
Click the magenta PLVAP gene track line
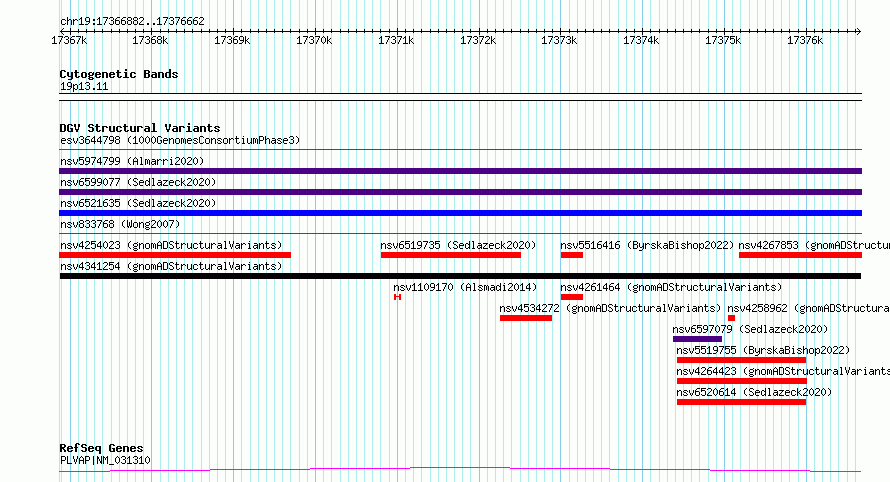pos(460,470)
